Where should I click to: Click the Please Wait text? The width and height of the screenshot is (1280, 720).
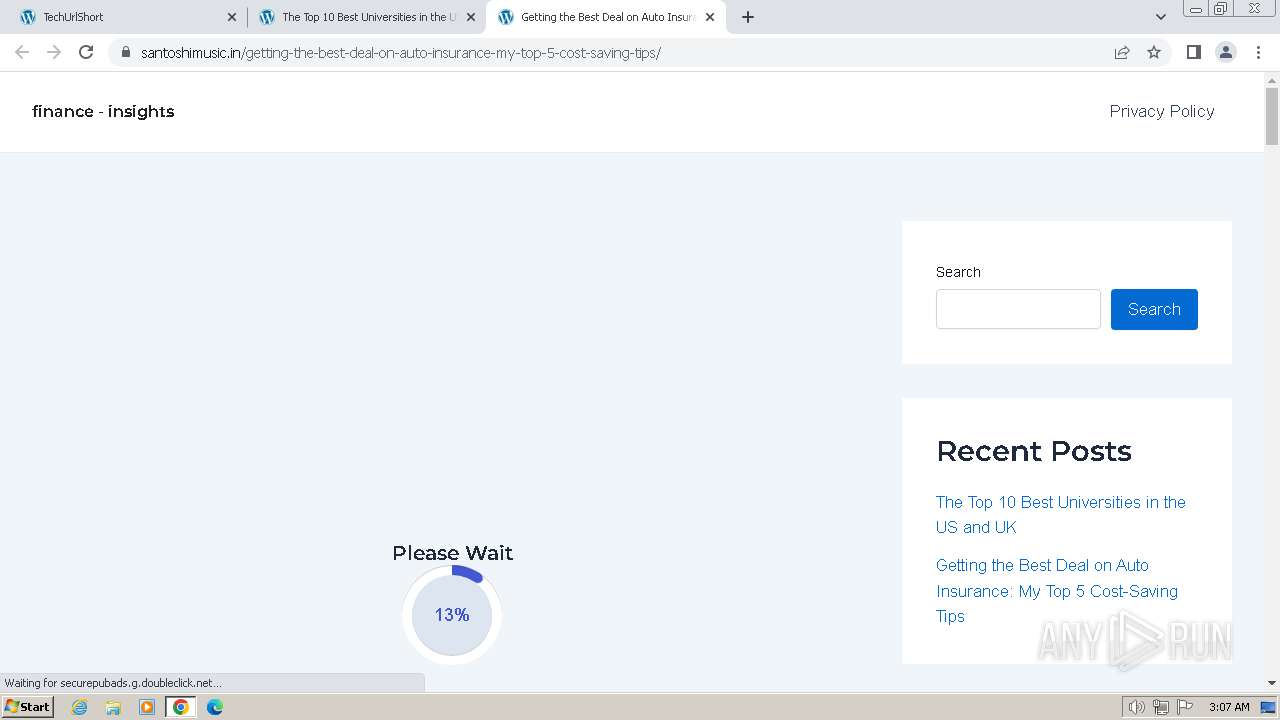tap(452, 553)
